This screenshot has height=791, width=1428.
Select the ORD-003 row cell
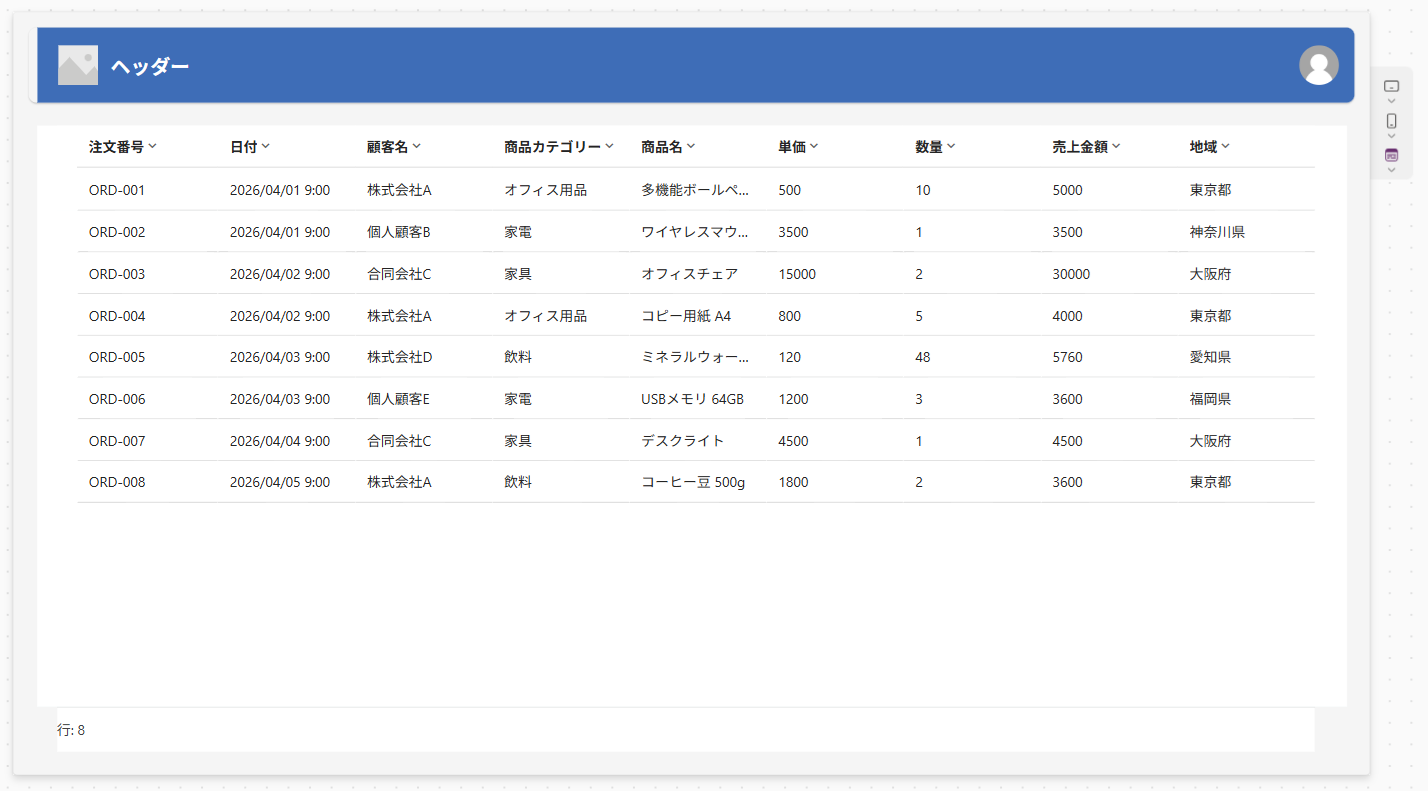117,274
